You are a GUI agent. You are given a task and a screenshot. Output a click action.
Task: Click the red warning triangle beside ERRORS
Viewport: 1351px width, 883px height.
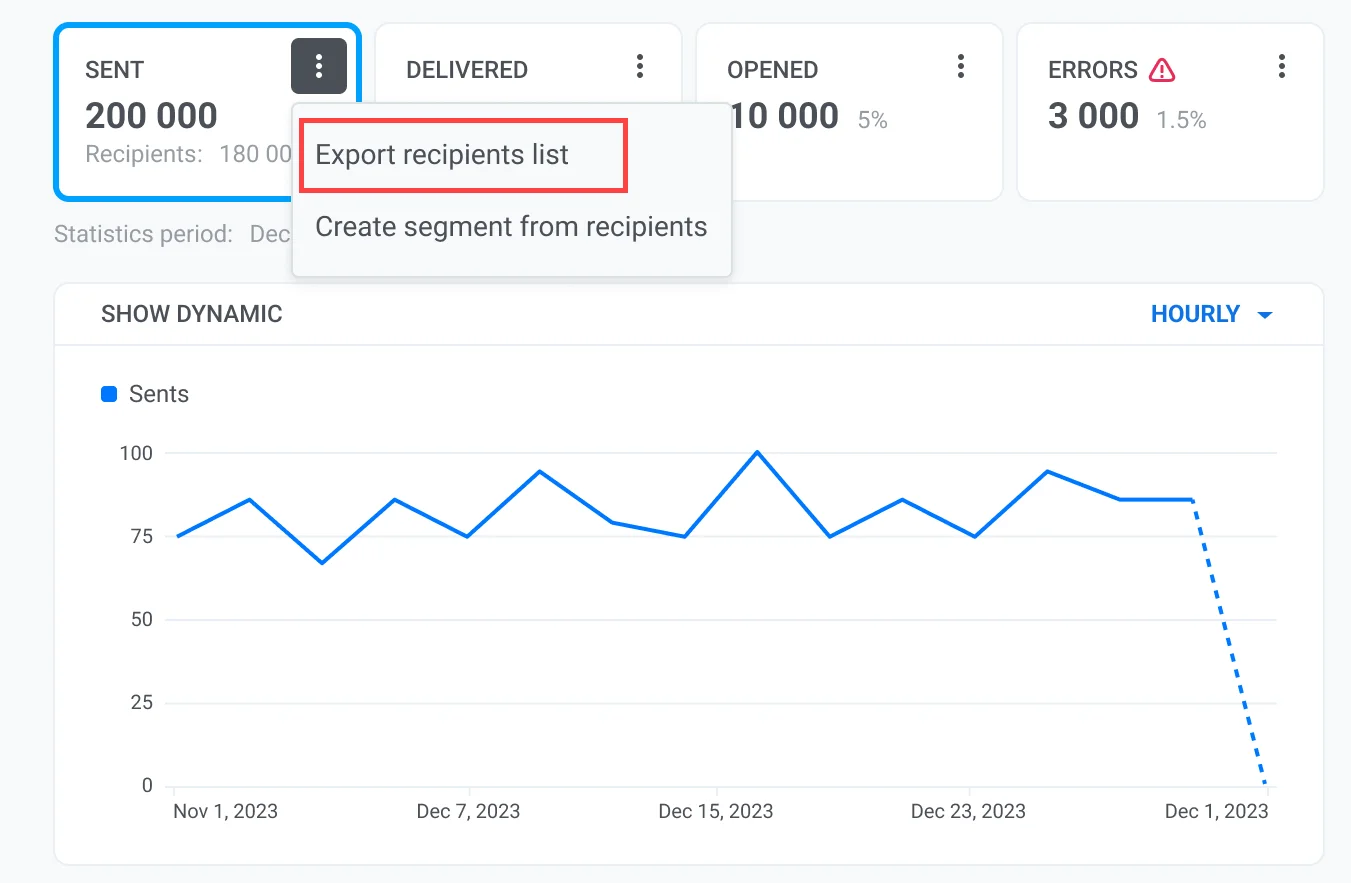[1162, 70]
